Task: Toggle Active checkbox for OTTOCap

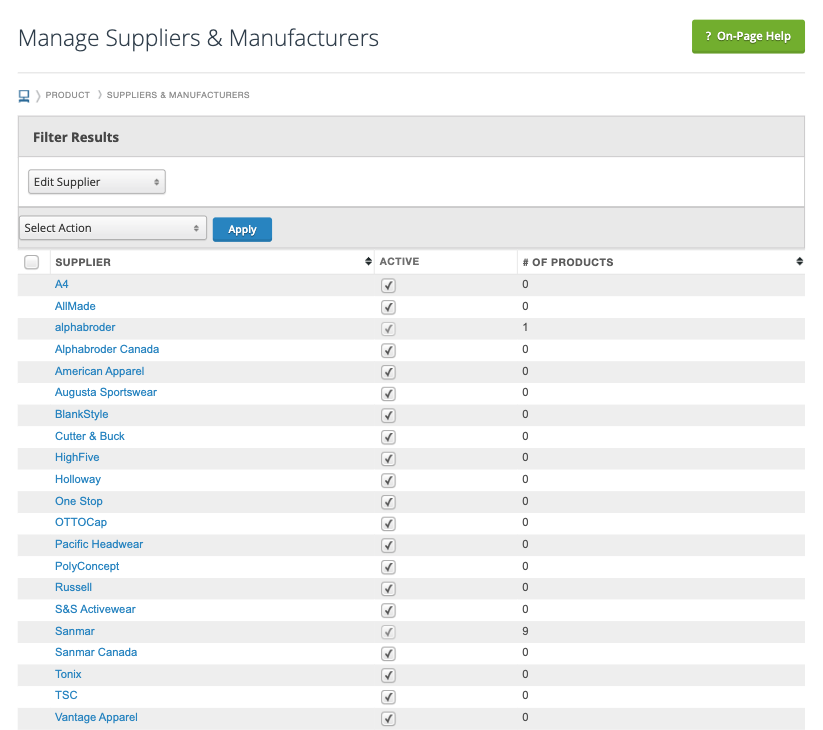Action: coord(388,524)
